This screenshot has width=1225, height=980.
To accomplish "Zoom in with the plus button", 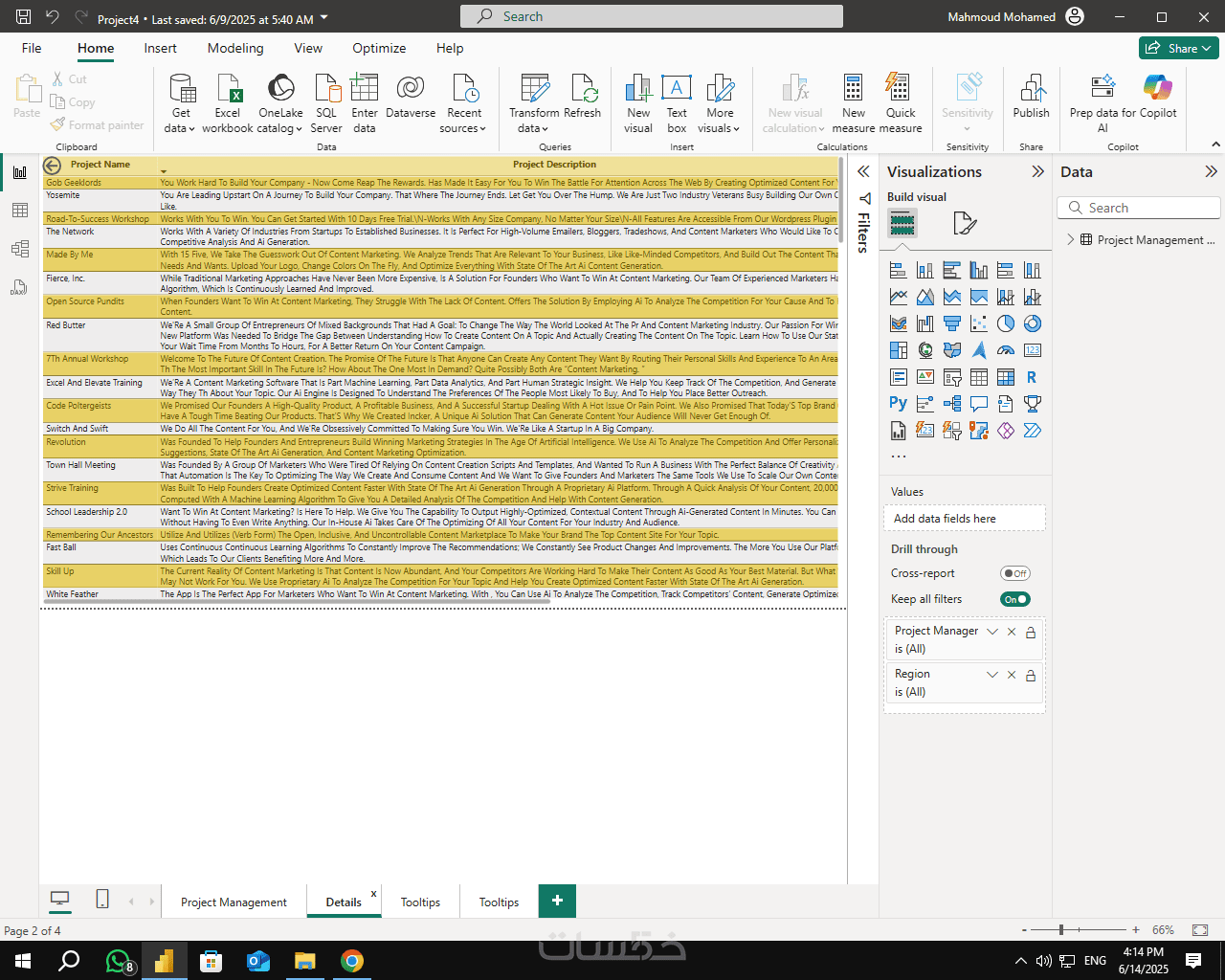I will pyautogui.click(x=1136, y=929).
